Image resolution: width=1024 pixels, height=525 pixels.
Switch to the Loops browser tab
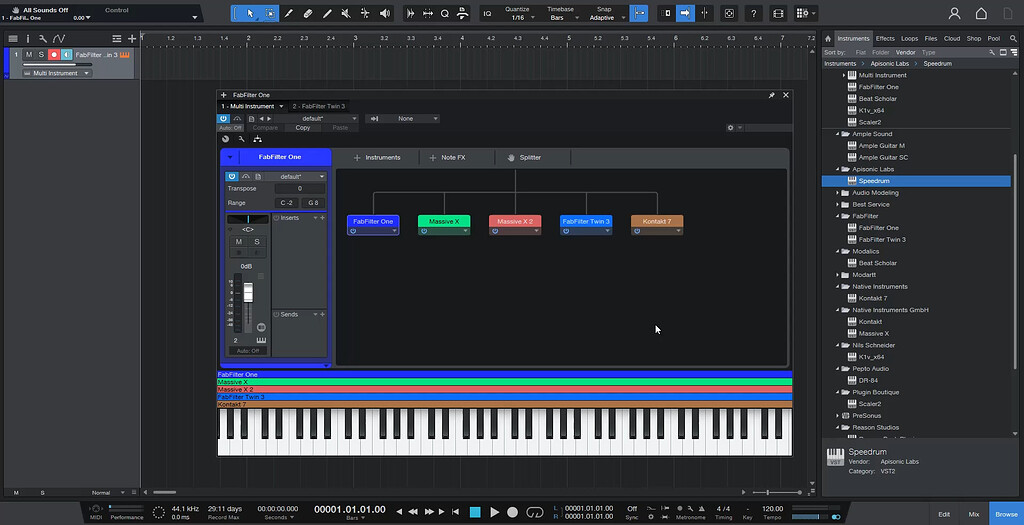click(x=909, y=39)
